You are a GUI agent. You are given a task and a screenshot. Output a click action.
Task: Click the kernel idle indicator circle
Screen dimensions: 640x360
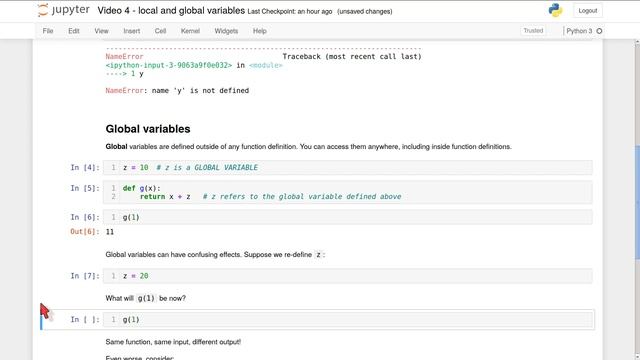point(599,31)
